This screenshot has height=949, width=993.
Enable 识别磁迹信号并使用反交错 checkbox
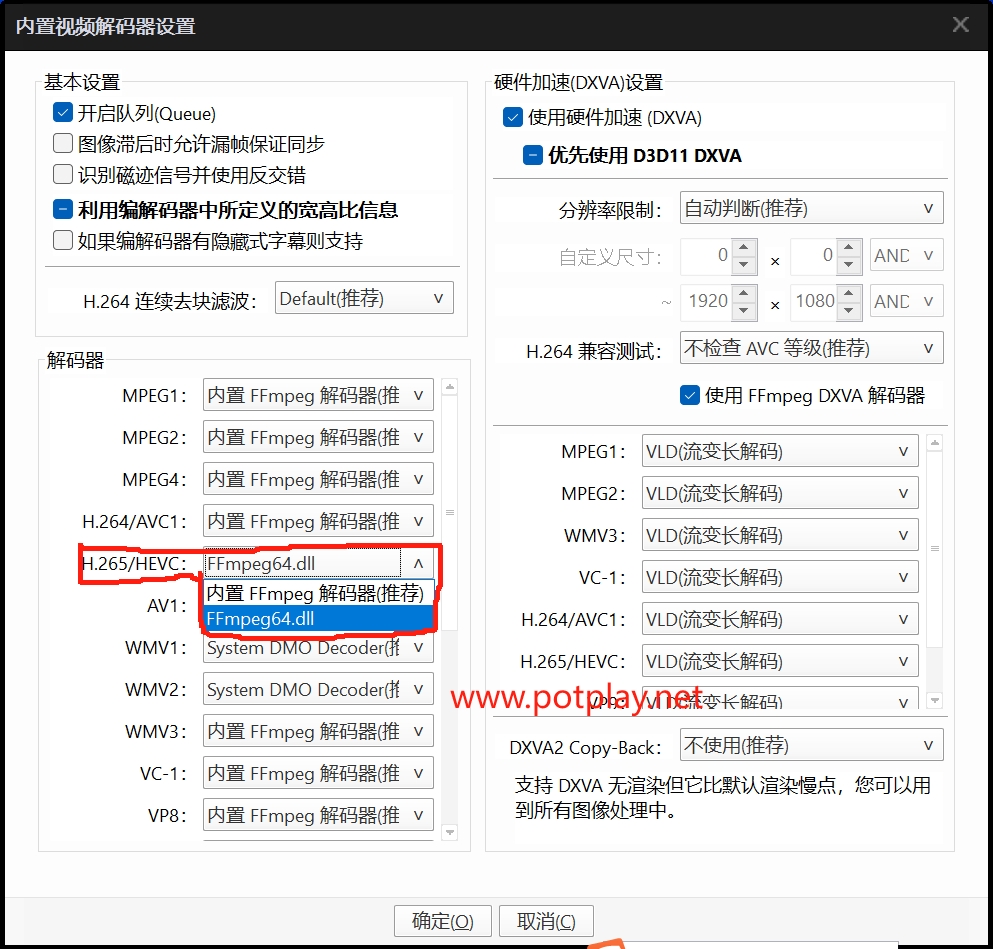pyautogui.click(x=63, y=174)
